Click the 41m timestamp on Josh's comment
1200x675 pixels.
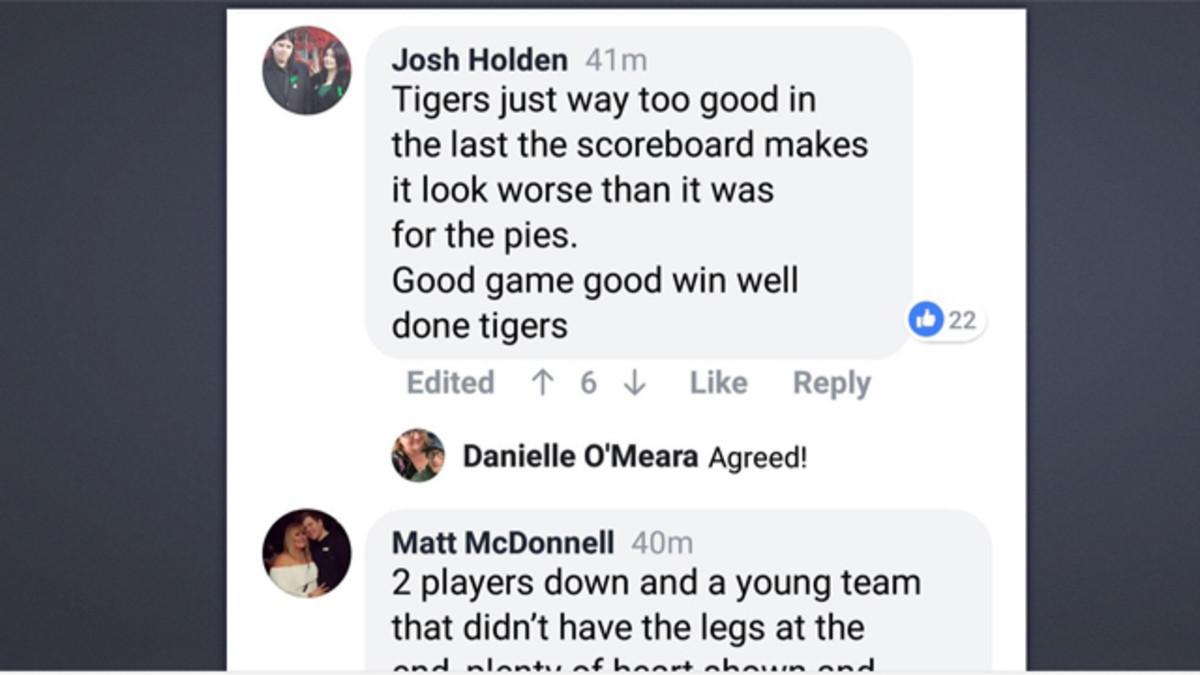point(616,60)
